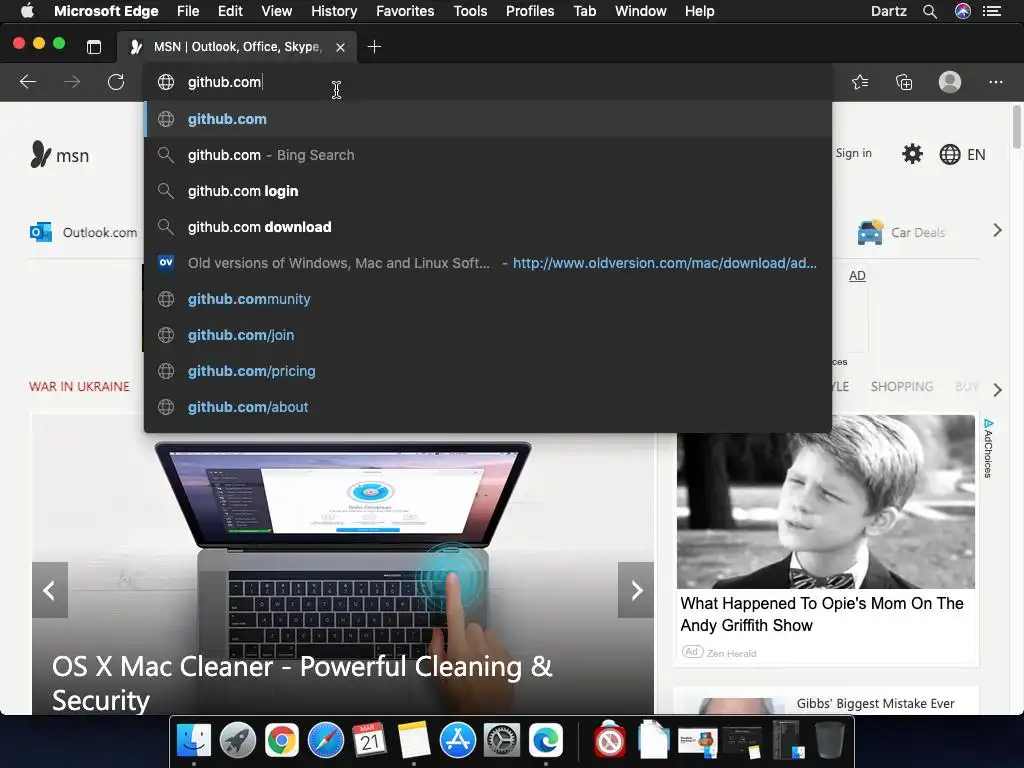Open the Outlook.com shortcut
This screenshot has width=1024, height=768.
pos(84,232)
